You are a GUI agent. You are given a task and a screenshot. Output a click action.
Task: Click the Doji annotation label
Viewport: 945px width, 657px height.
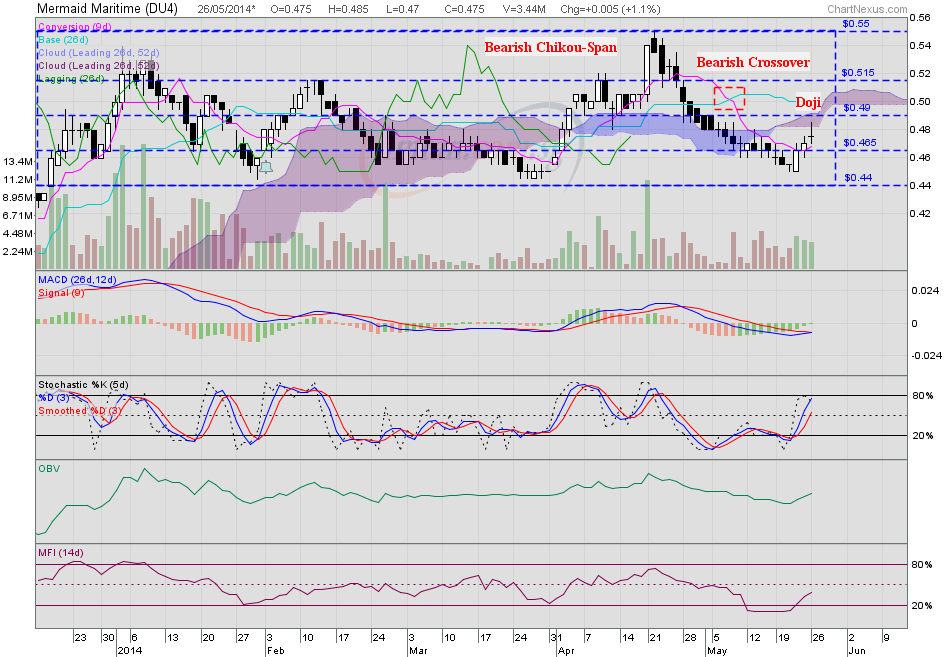point(808,102)
